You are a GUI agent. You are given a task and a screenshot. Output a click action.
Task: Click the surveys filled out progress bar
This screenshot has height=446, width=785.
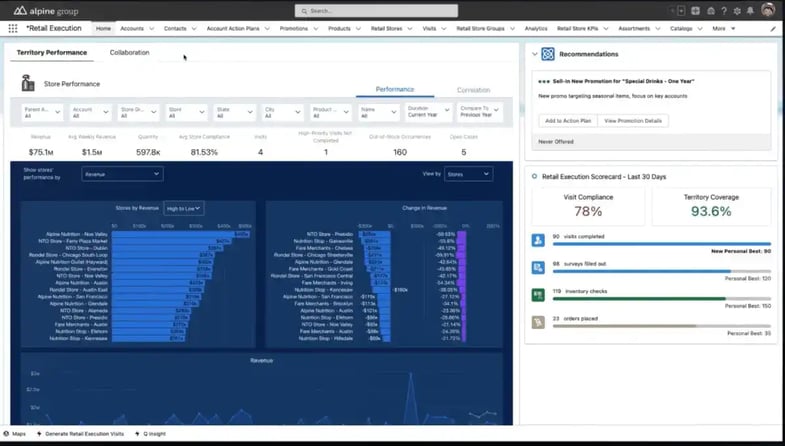click(x=661, y=271)
